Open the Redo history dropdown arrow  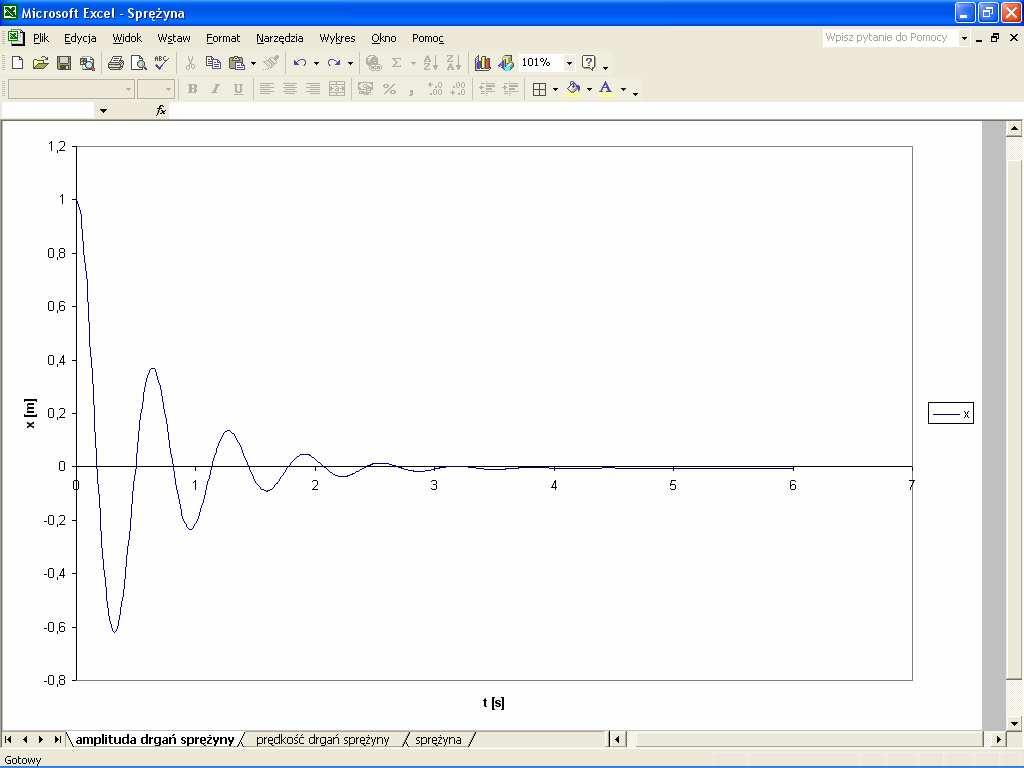(x=350, y=63)
